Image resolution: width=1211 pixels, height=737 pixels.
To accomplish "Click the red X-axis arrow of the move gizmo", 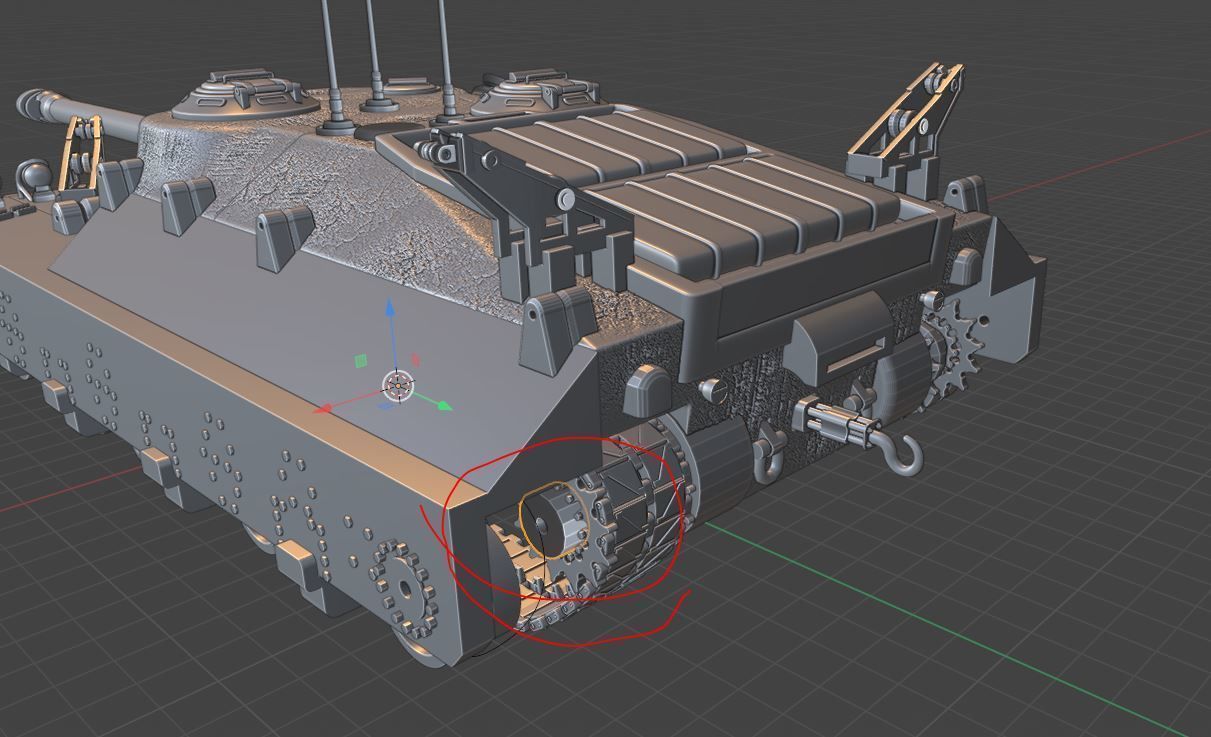I will (323, 408).
